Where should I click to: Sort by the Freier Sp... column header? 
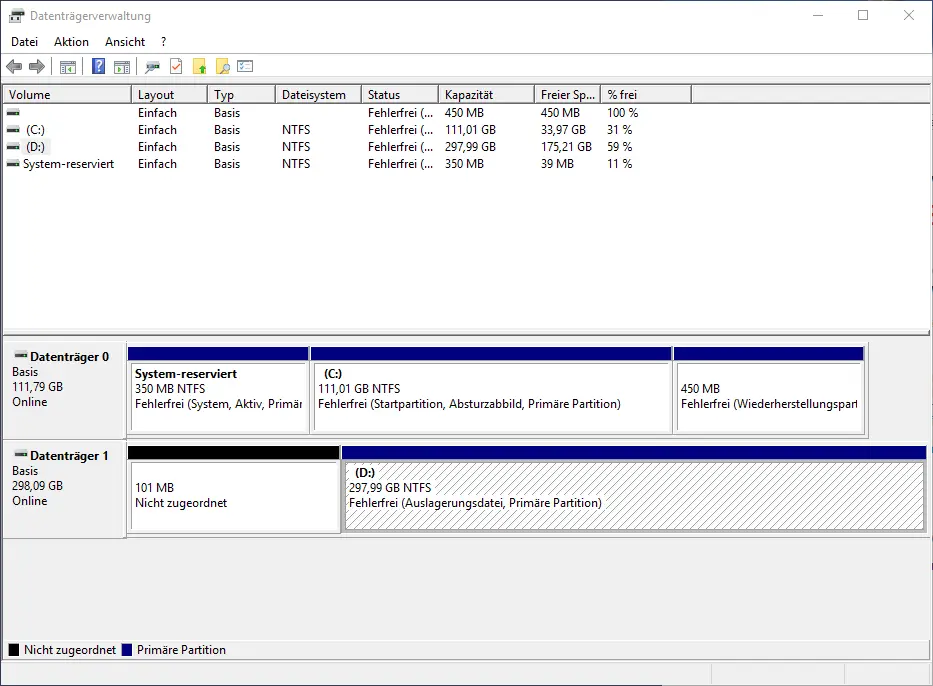568,95
